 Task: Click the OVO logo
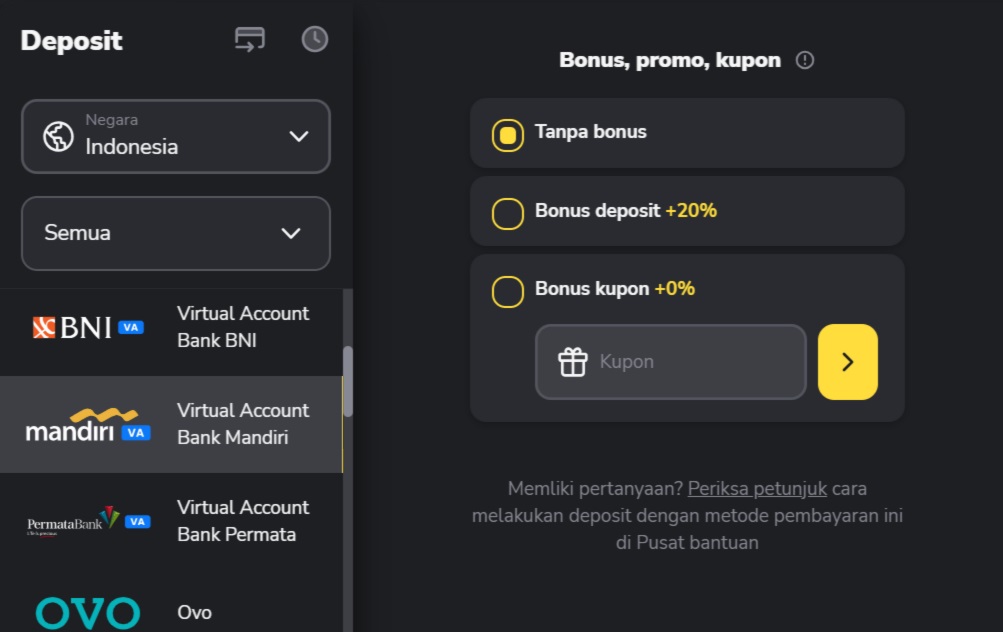point(87,612)
